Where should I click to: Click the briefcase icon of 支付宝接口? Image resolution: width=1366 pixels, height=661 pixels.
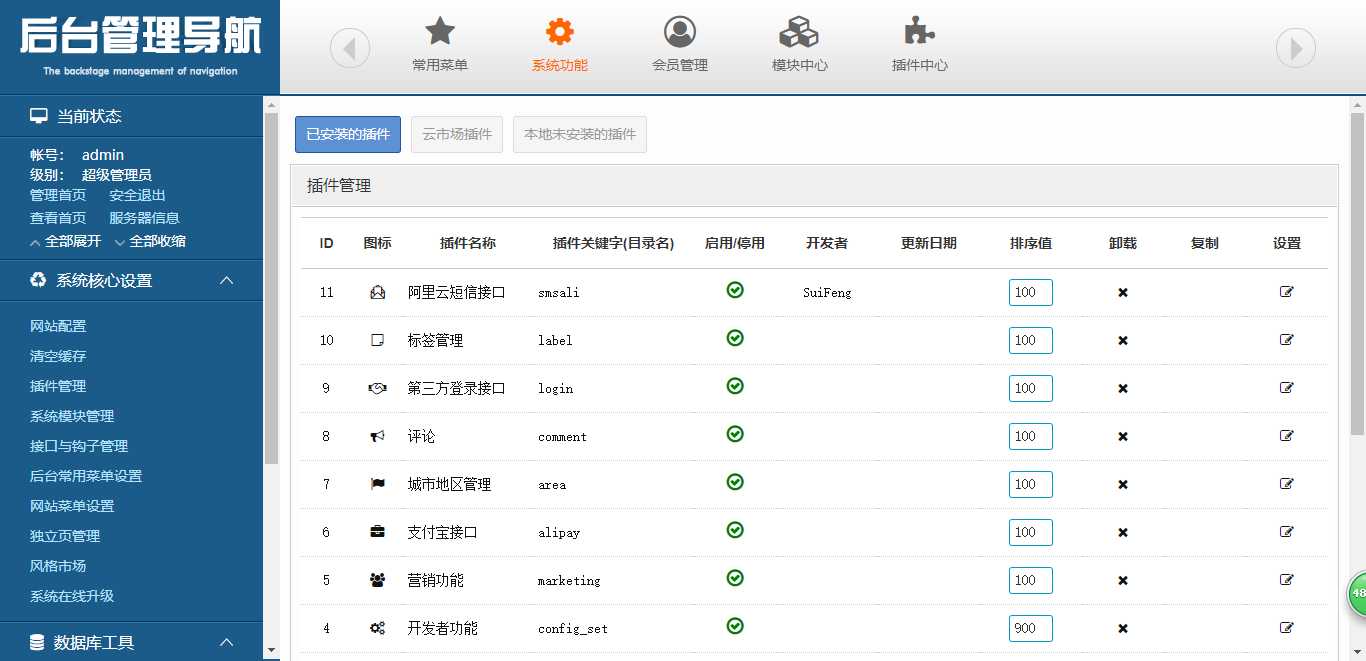point(377,532)
